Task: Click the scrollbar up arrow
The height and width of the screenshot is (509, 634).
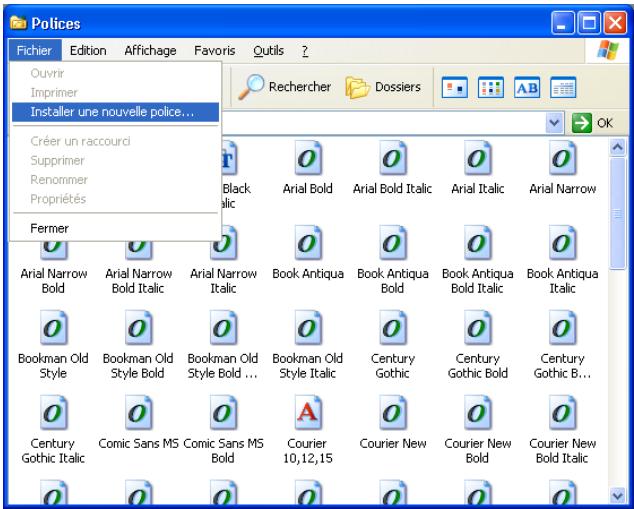Action: (617, 147)
